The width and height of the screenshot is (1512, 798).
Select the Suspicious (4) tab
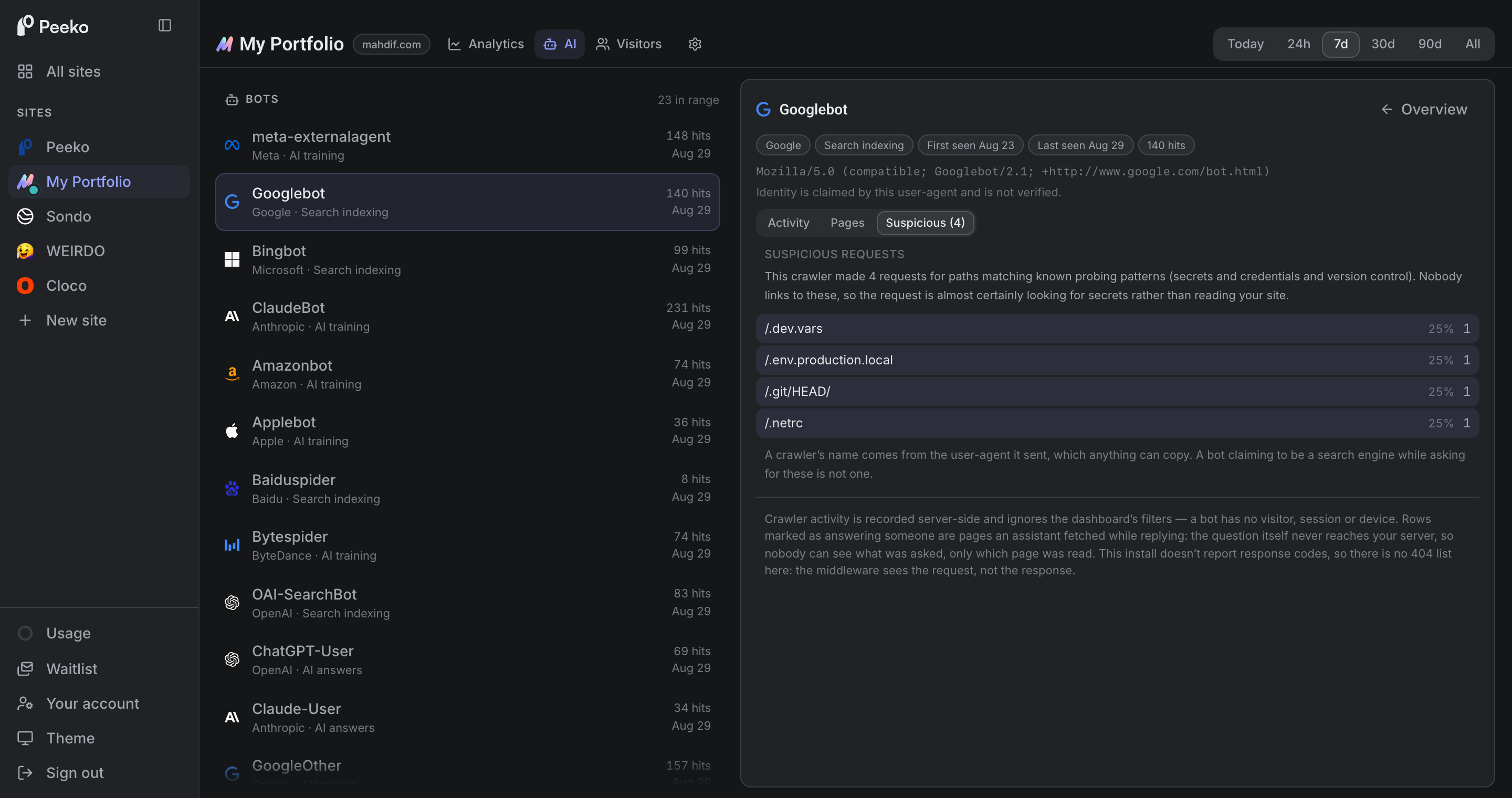(925, 223)
